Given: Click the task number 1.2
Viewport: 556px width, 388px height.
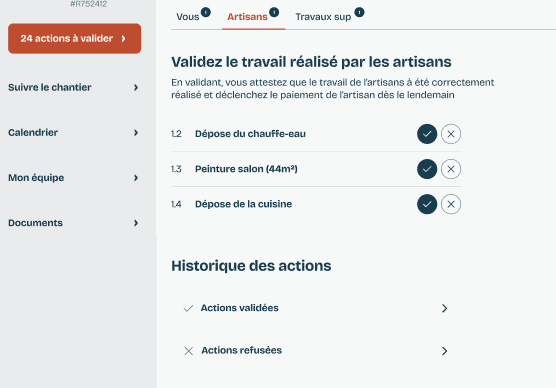Looking at the screenshot, I should coord(176,134).
